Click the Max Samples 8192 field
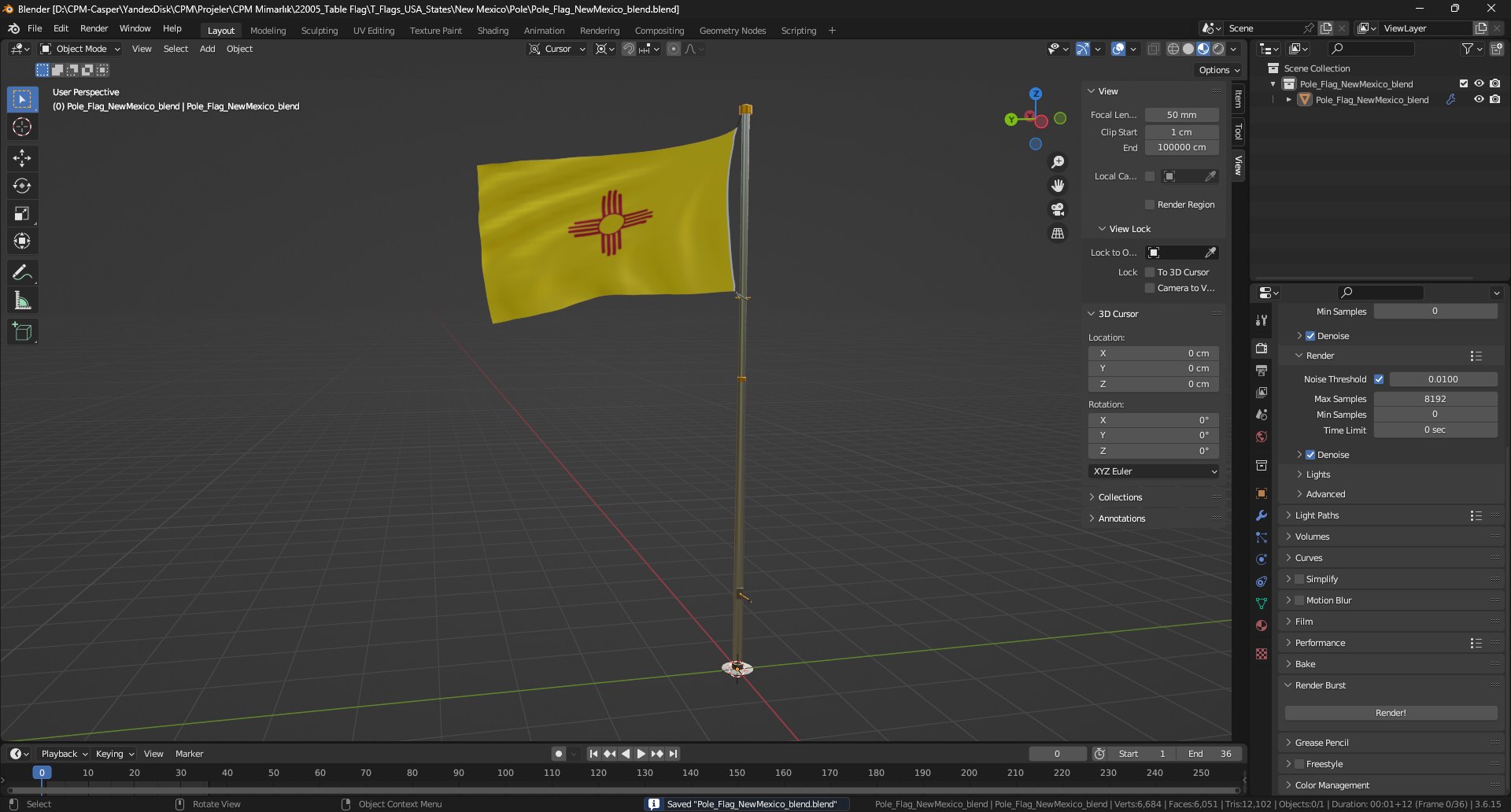This screenshot has width=1511, height=812. tap(1435, 399)
